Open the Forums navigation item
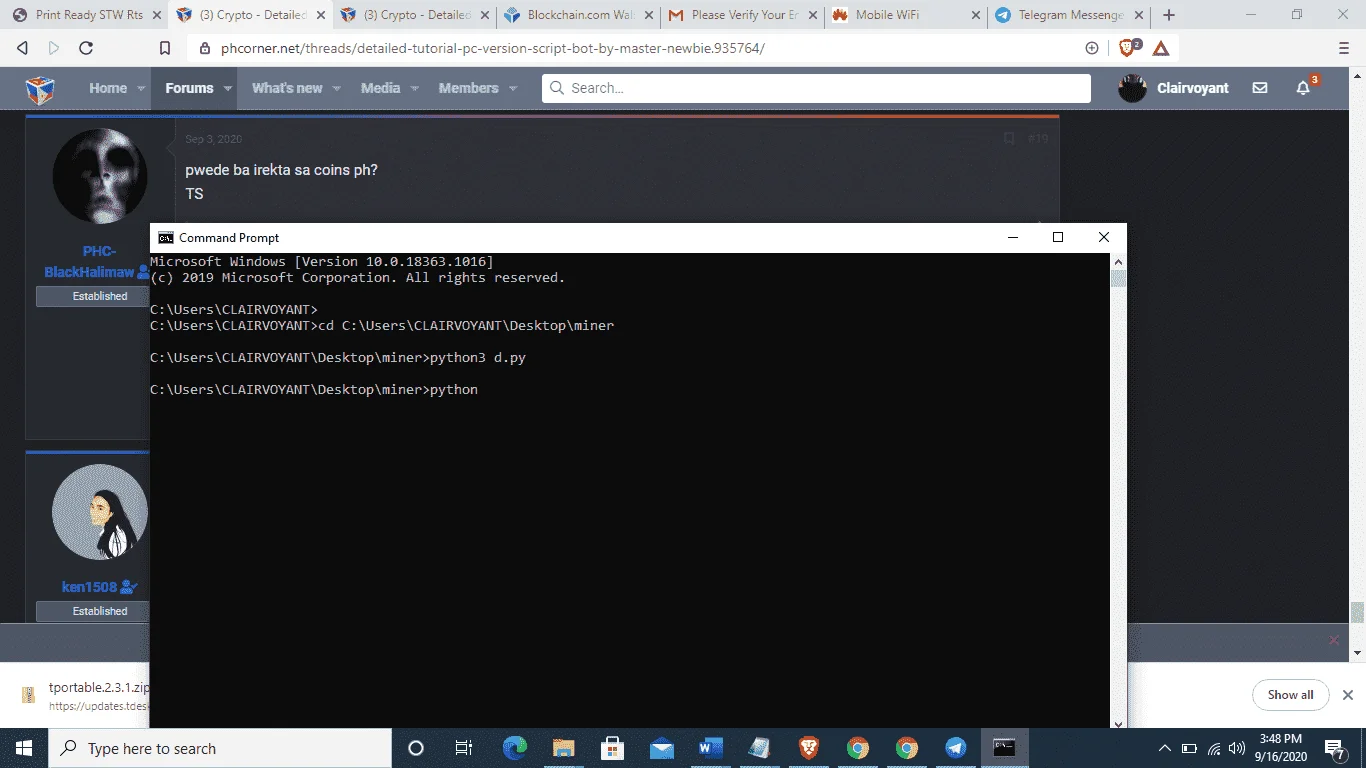 point(189,88)
